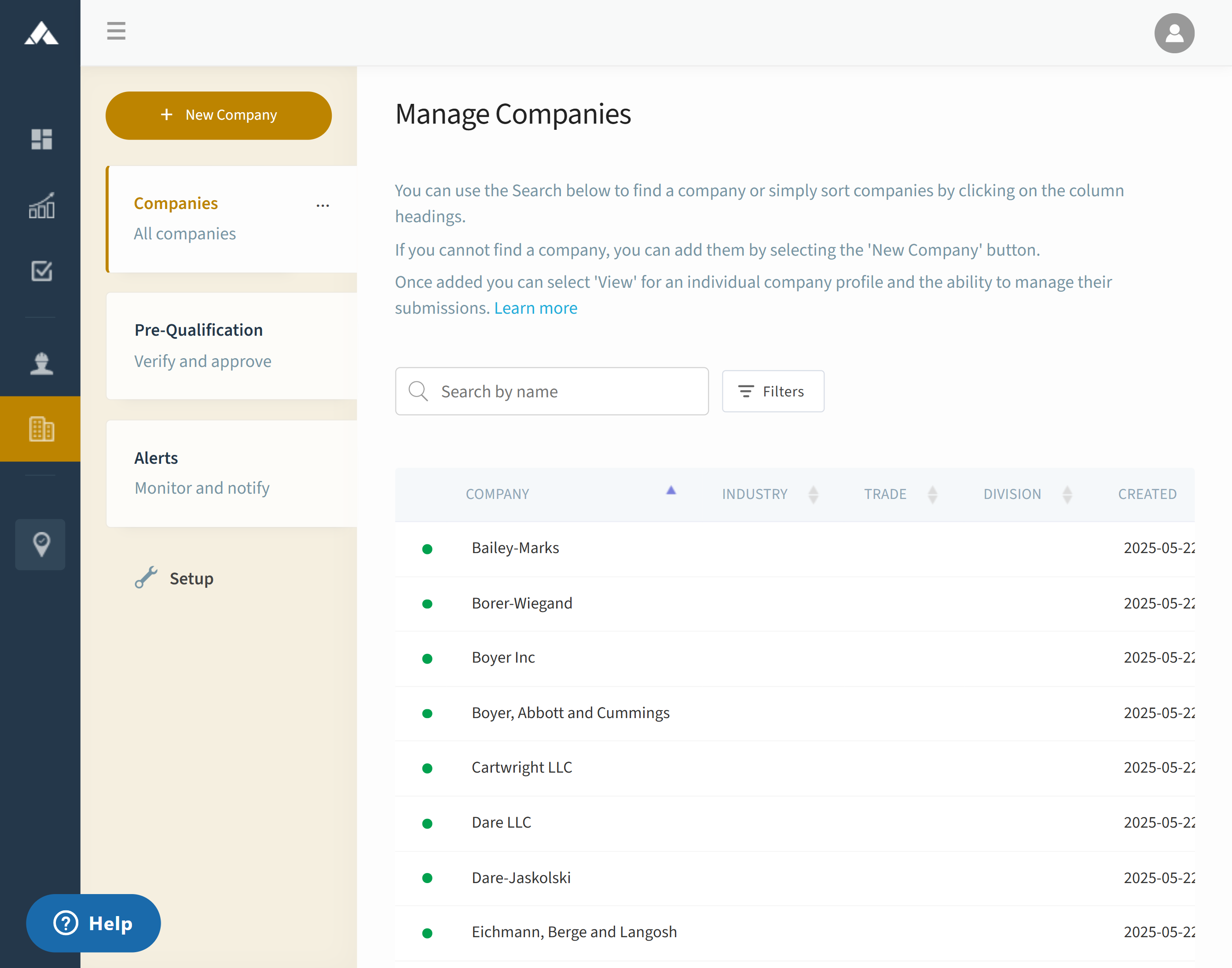The height and width of the screenshot is (968, 1232).
Task: Click the created date for Bailey-Marks
Action: pos(1159,548)
